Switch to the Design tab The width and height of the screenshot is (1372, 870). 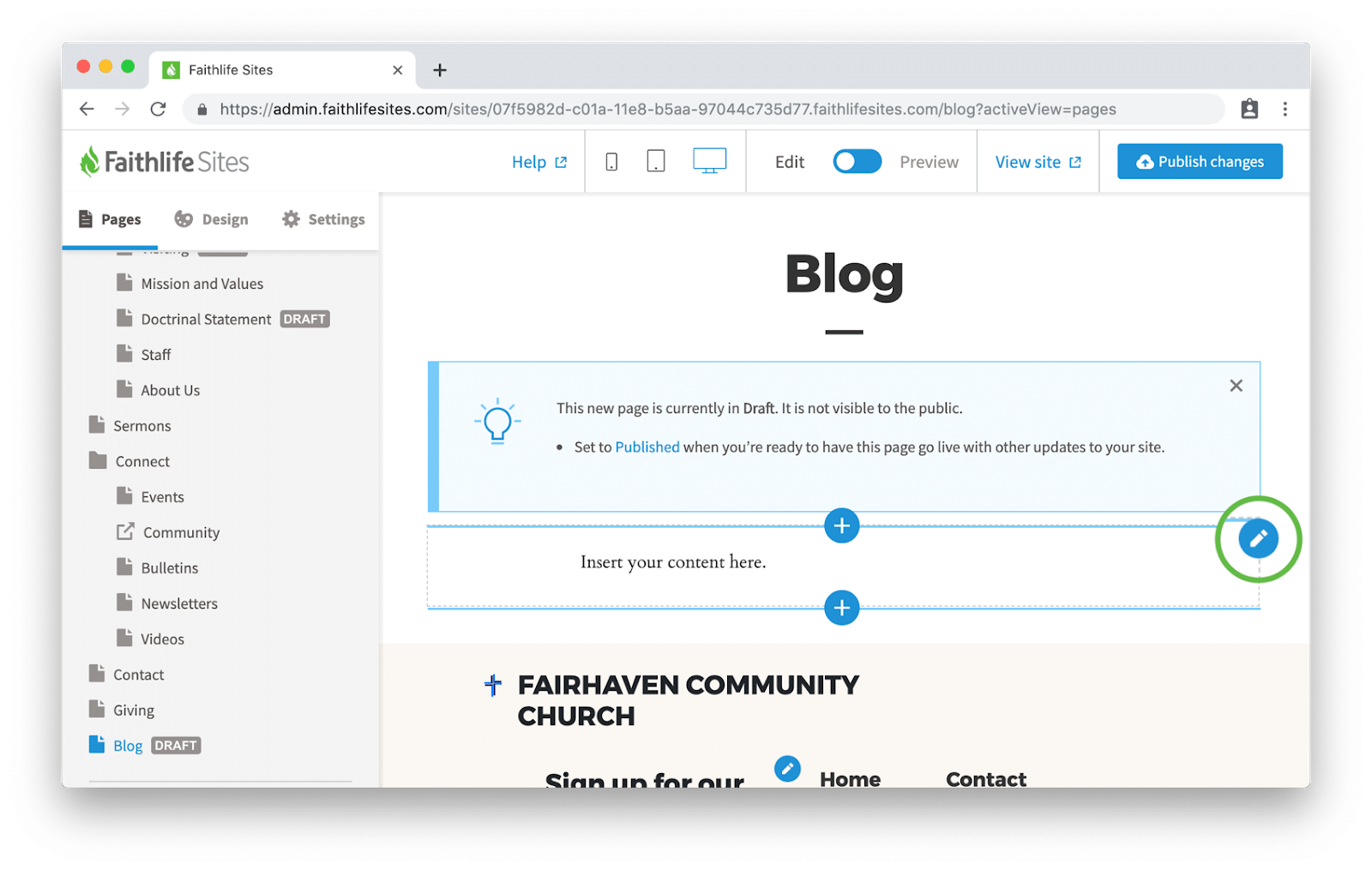211,219
